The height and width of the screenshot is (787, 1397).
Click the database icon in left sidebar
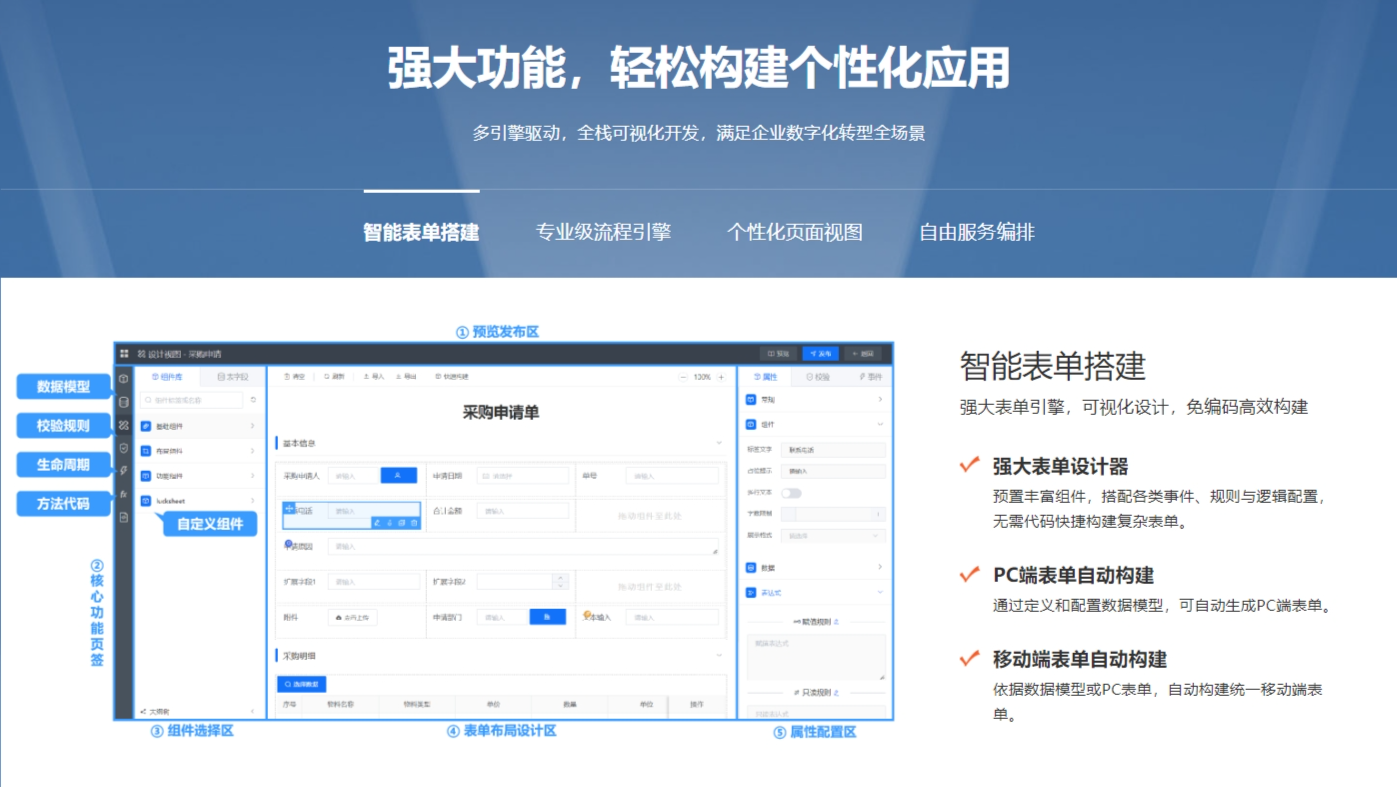(x=124, y=402)
